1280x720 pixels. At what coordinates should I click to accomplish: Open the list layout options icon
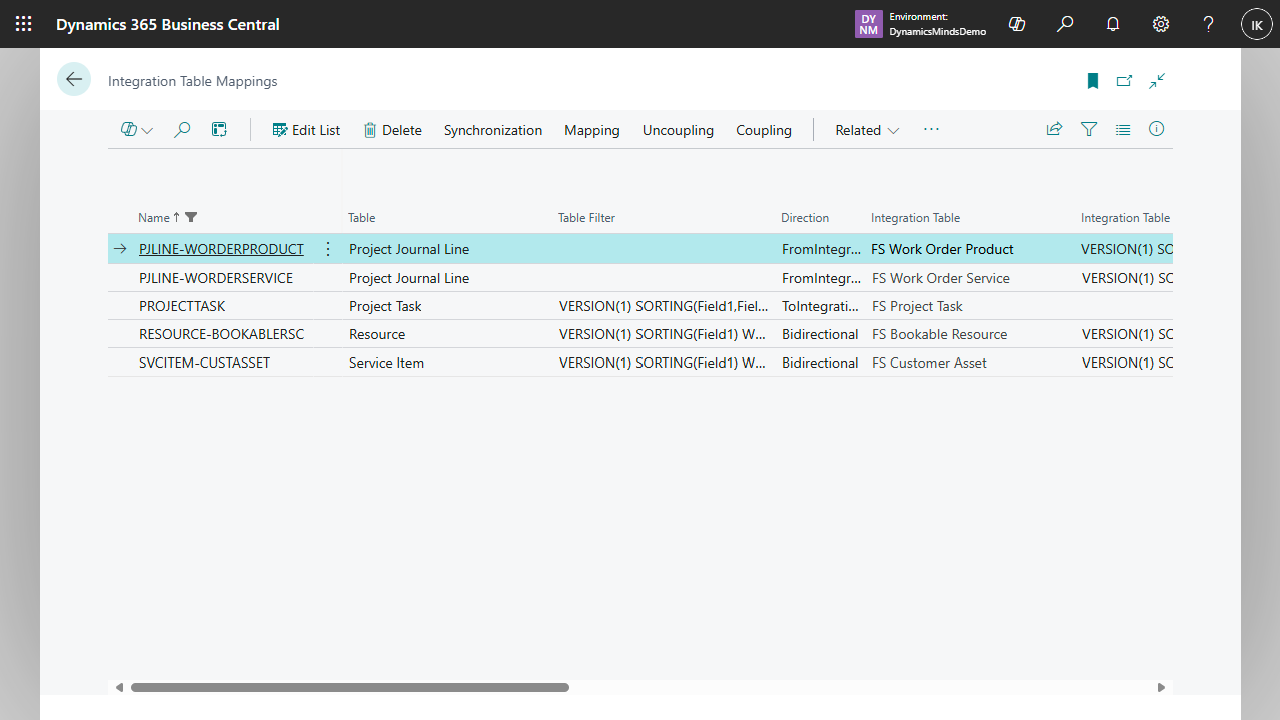[1123, 129]
